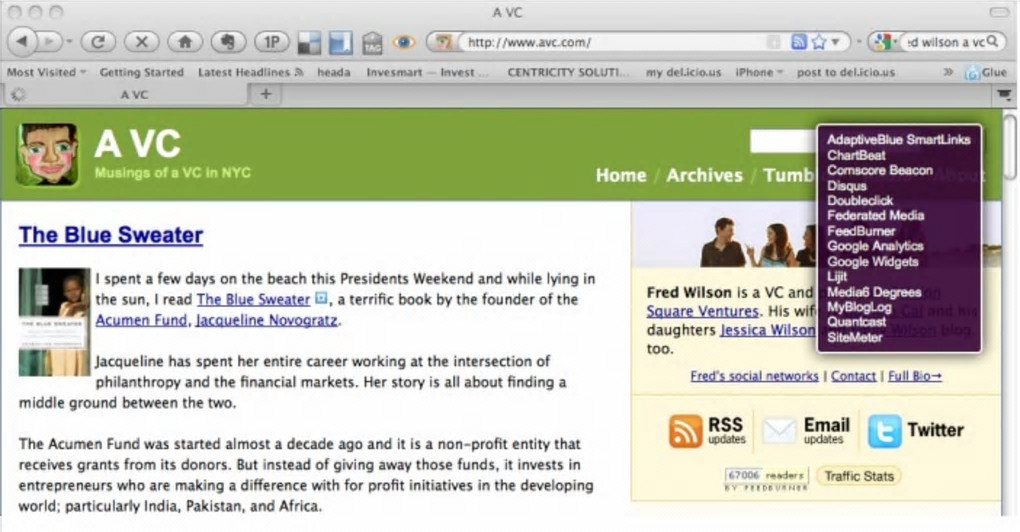
Task: Follow the Jacqueline Novogratz link
Action: point(267,321)
